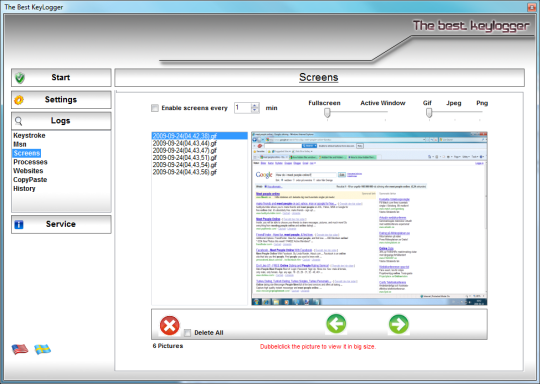
Task: Click the red X delete icon
Action: [x=169, y=325]
